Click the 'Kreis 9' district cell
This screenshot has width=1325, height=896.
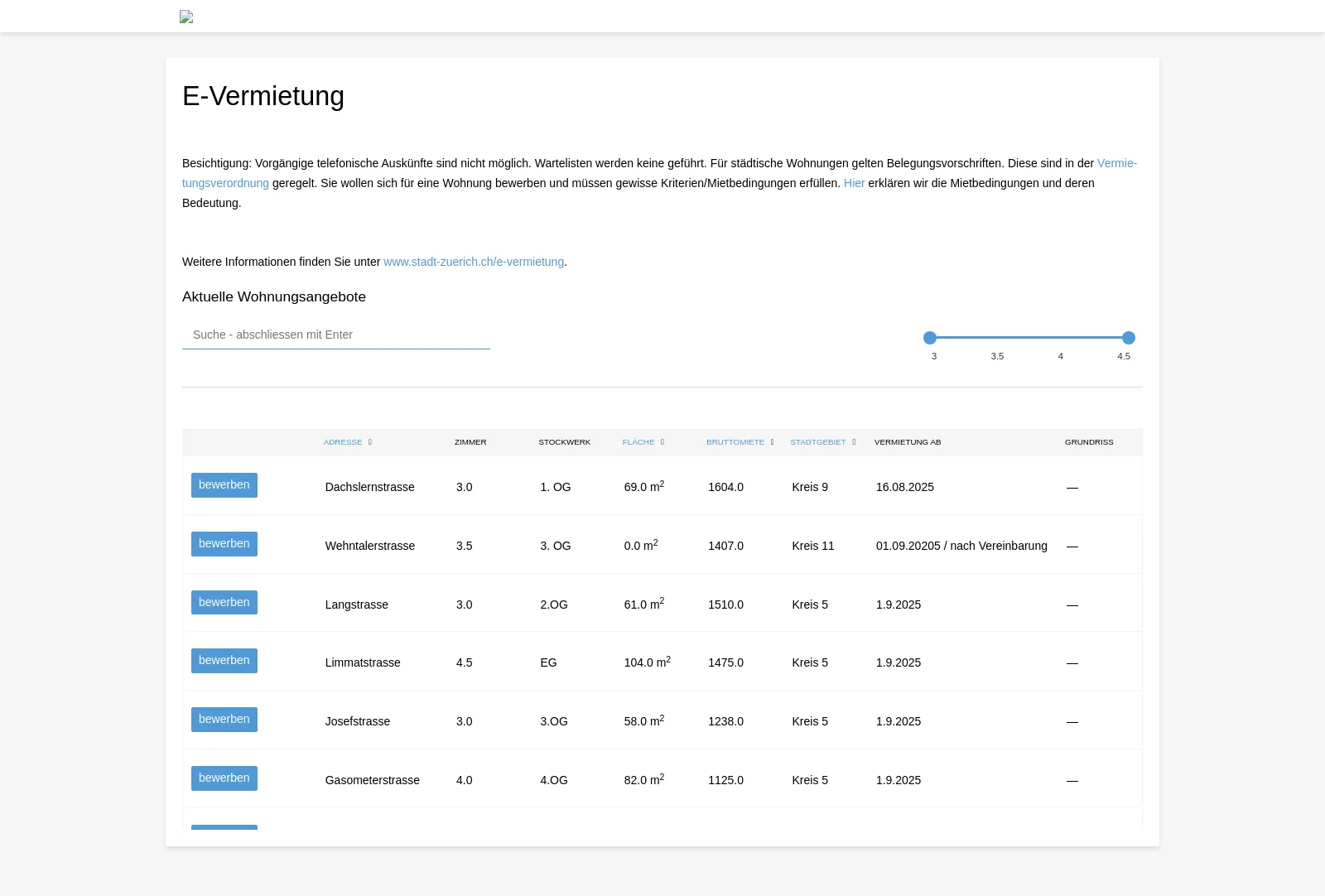(x=810, y=487)
